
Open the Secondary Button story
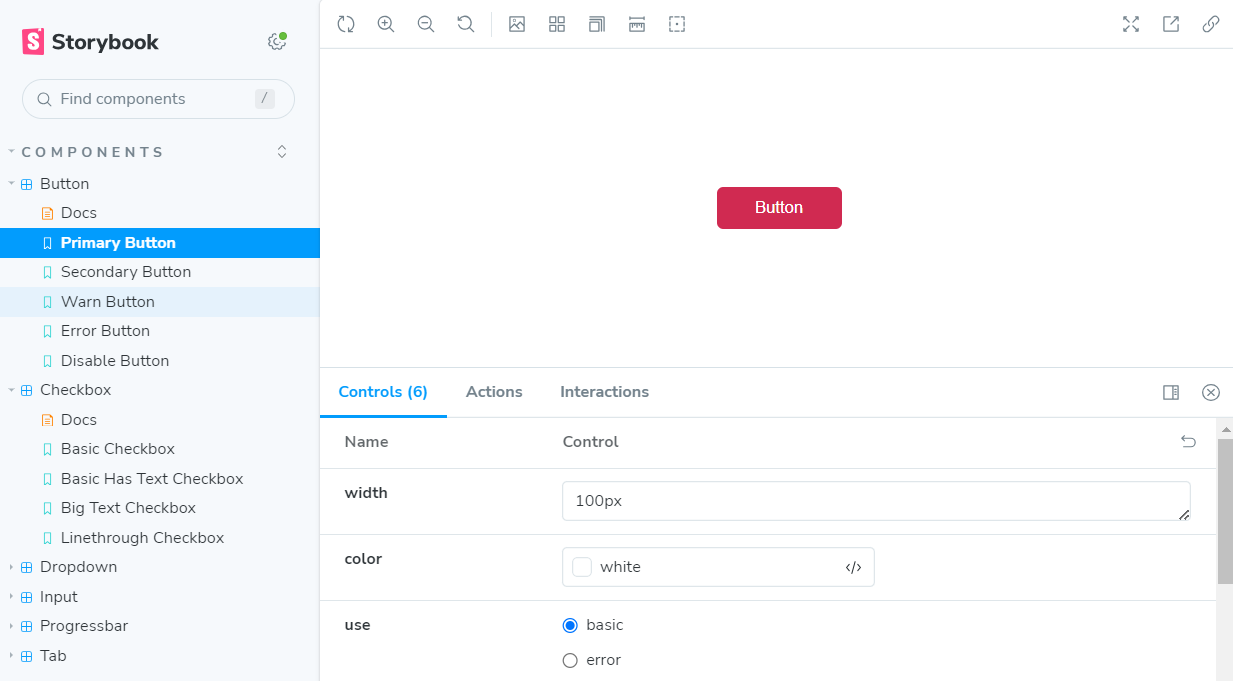(x=126, y=272)
